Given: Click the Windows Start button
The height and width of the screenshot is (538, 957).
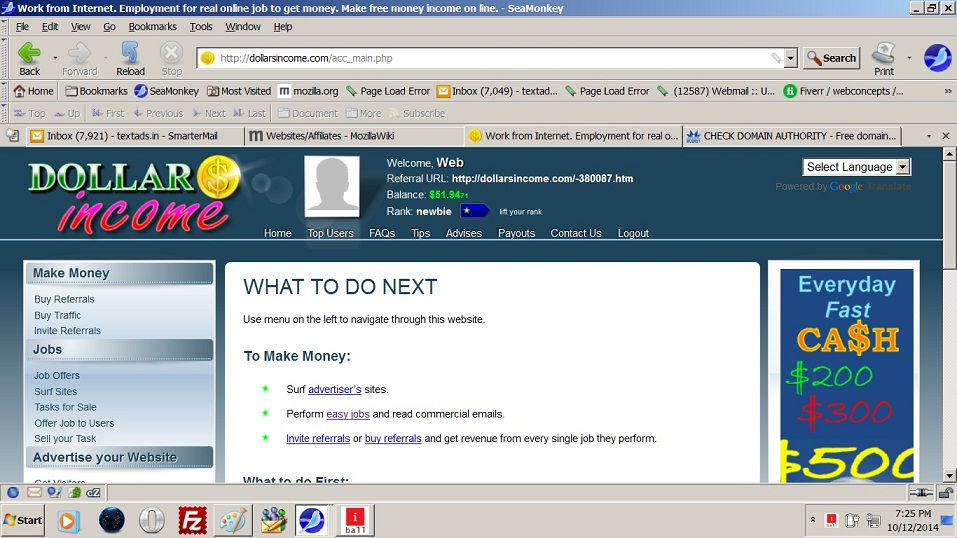Looking at the screenshot, I should click(x=23, y=520).
